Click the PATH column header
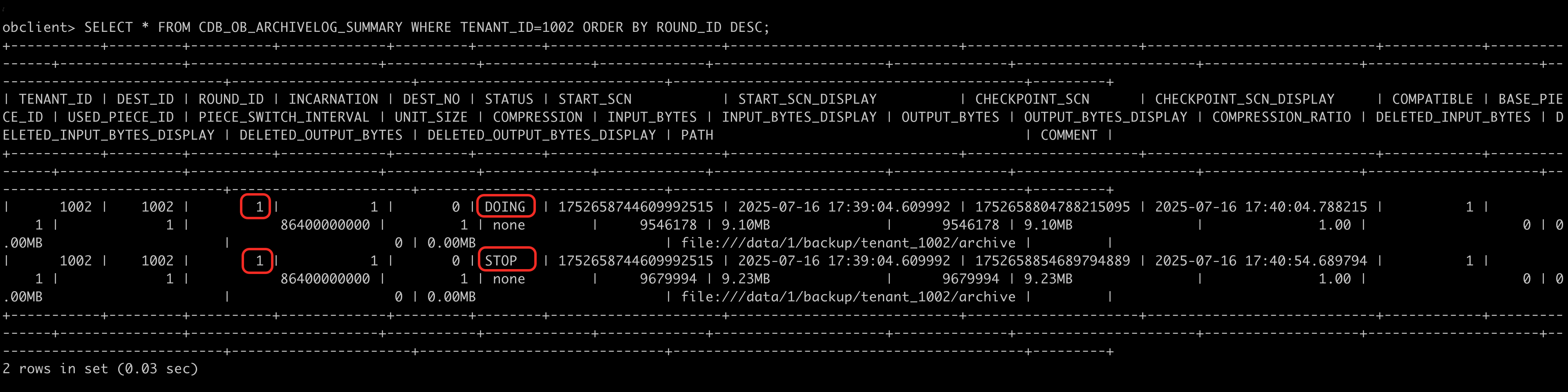The image size is (1568, 392). click(697, 135)
